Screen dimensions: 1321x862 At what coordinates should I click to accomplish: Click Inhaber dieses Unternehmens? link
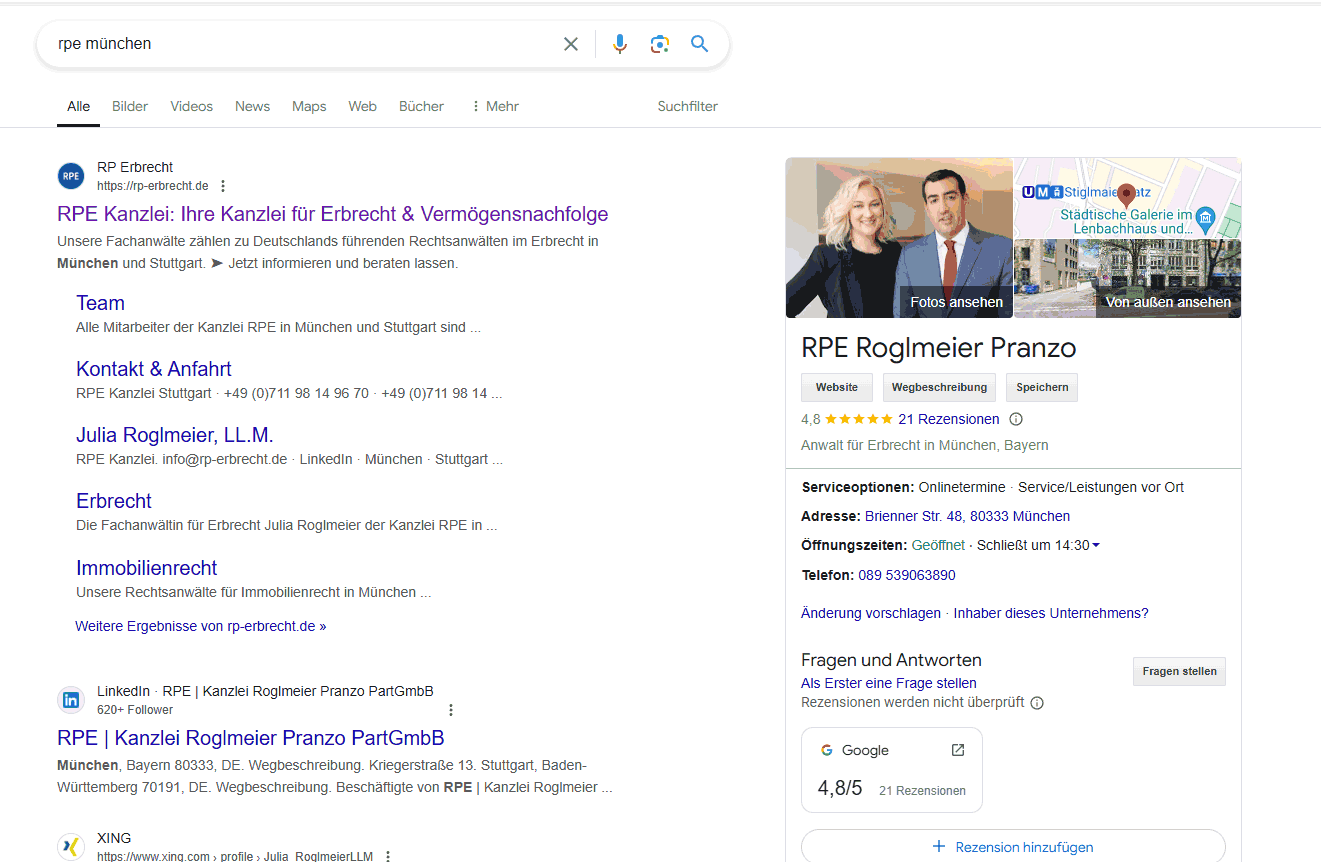1051,613
